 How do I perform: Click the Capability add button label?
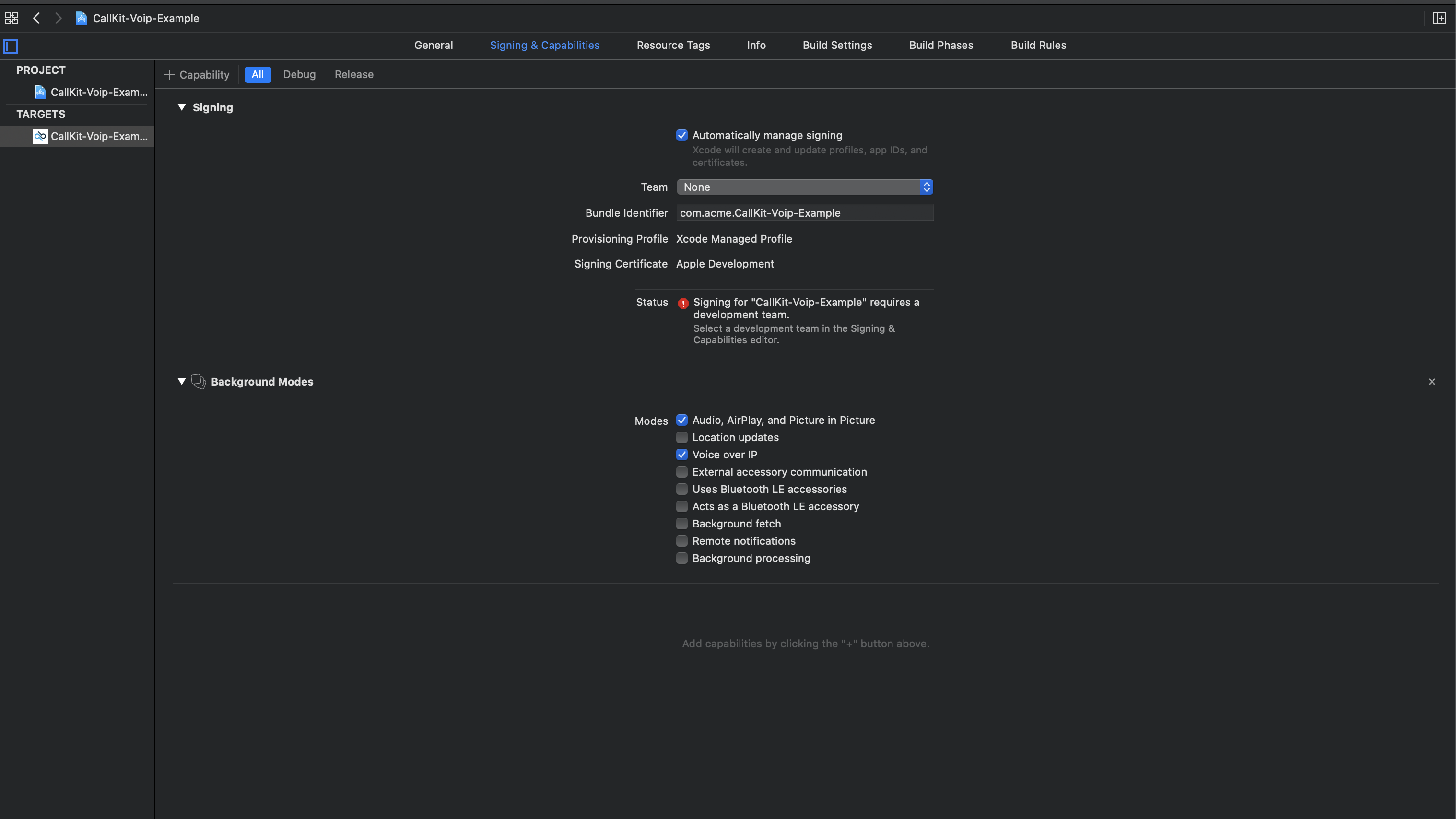(204, 75)
